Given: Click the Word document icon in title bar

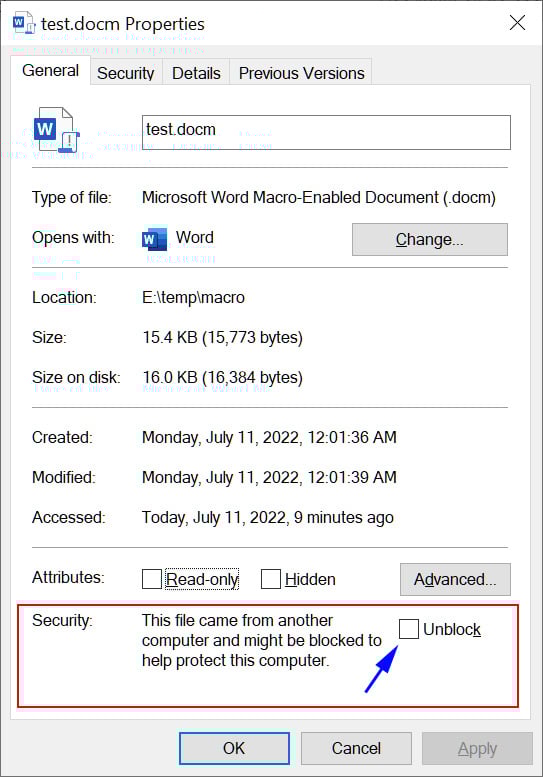Looking at the screenshot, I should 24,23.
